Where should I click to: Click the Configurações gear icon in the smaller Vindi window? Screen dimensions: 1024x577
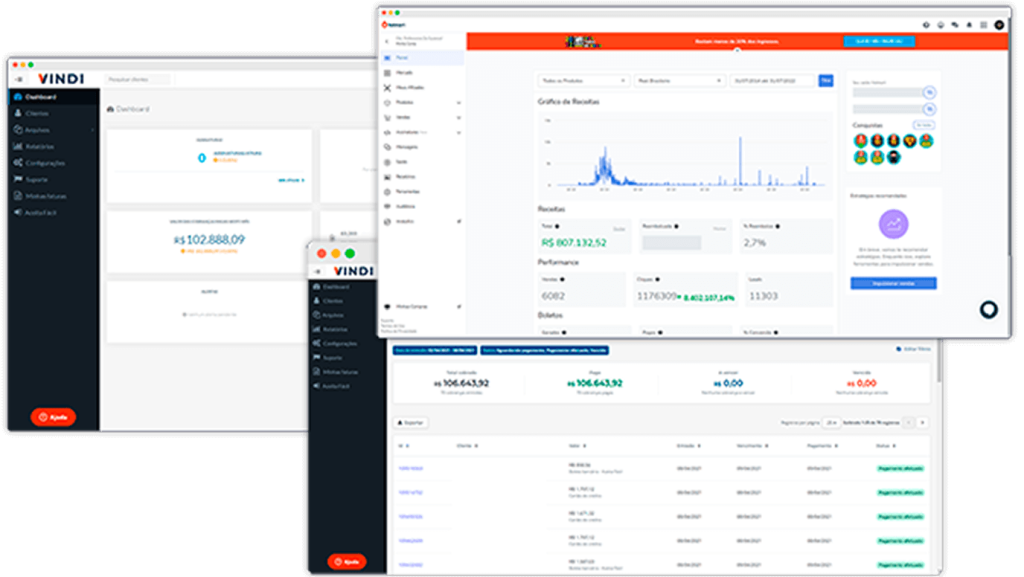[317, 343]
